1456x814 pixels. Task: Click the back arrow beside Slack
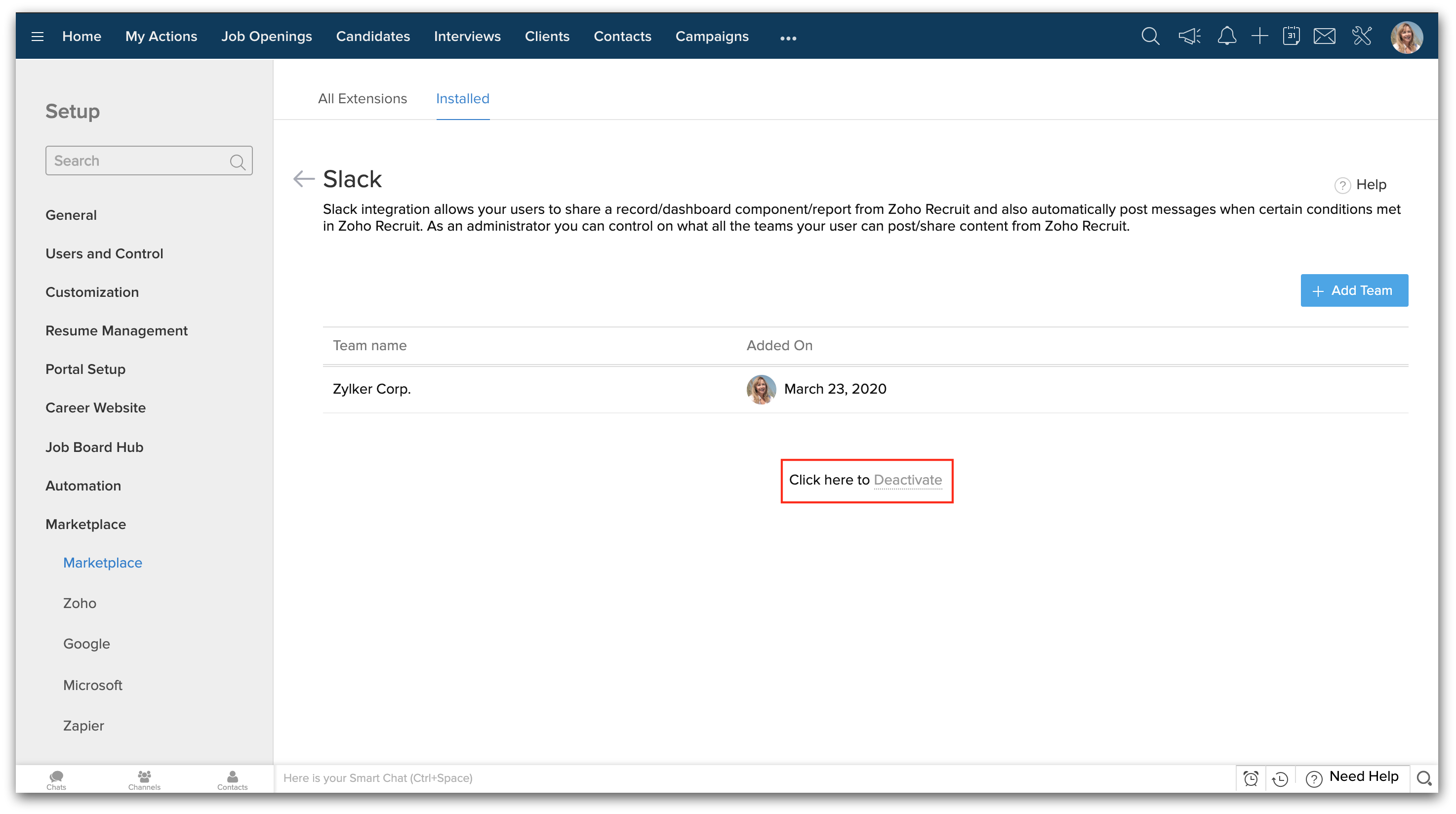[x=304, y=179]
